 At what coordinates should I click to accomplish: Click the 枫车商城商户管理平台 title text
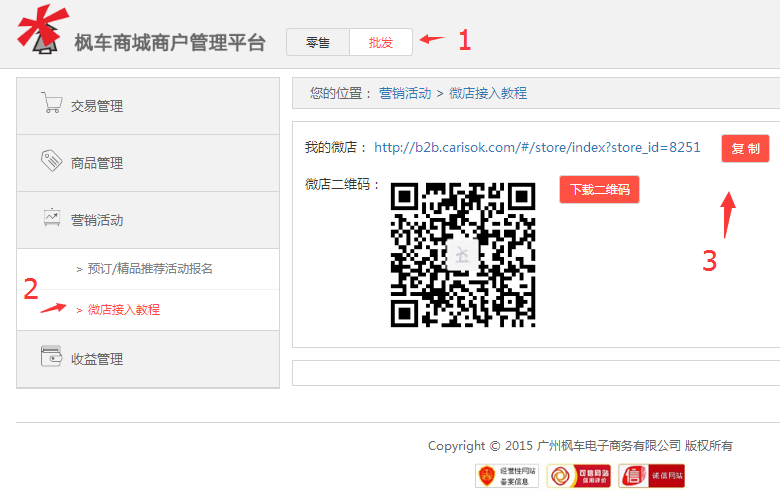point(170,43)
